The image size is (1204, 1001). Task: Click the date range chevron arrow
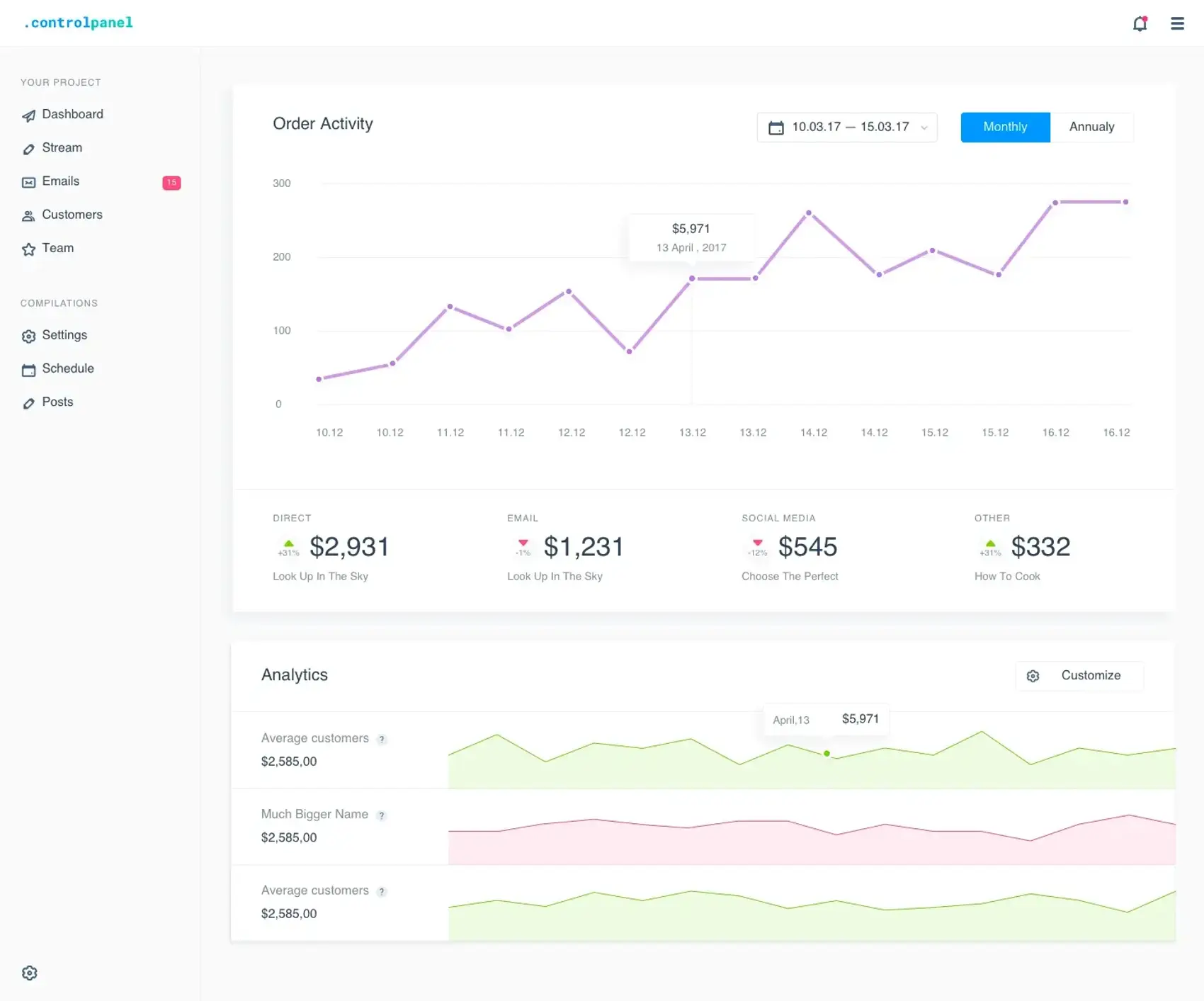click(x=924, y=128)
